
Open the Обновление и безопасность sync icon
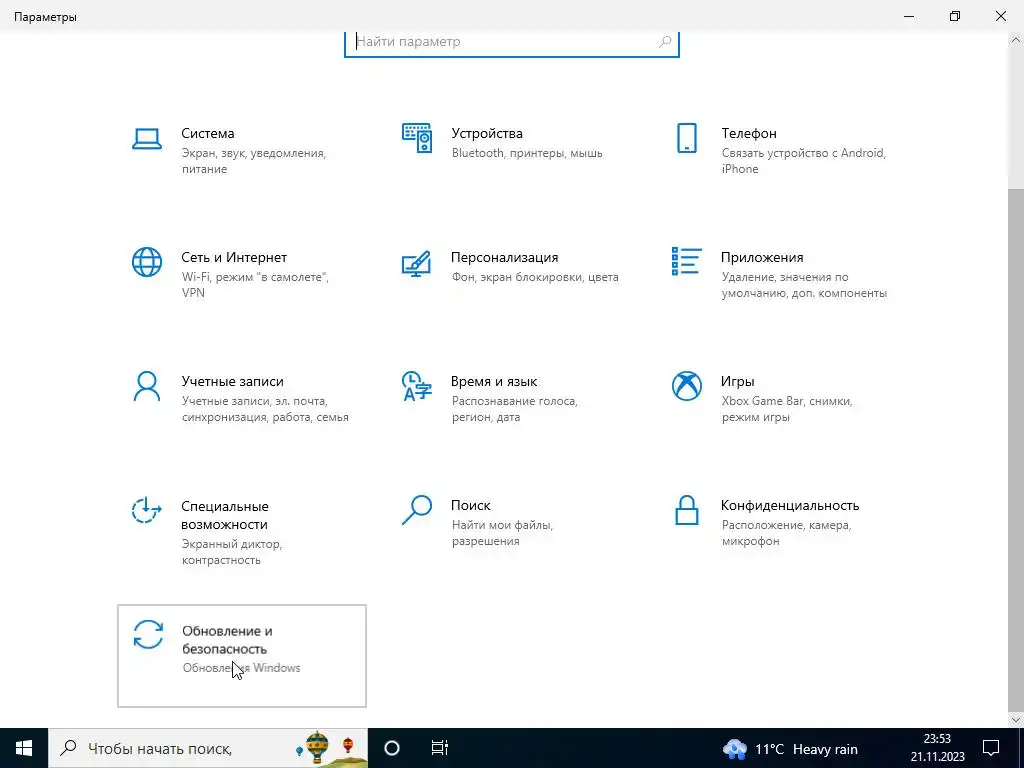(148, 635)
